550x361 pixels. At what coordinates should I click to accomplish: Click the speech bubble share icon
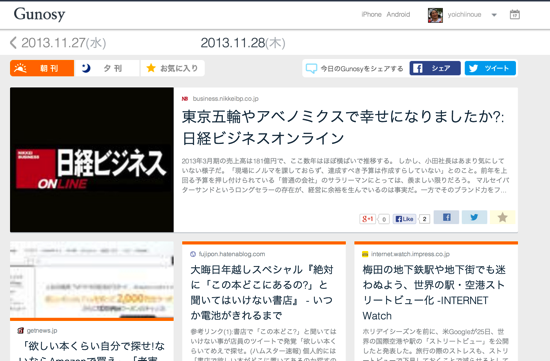pos(311,68)
